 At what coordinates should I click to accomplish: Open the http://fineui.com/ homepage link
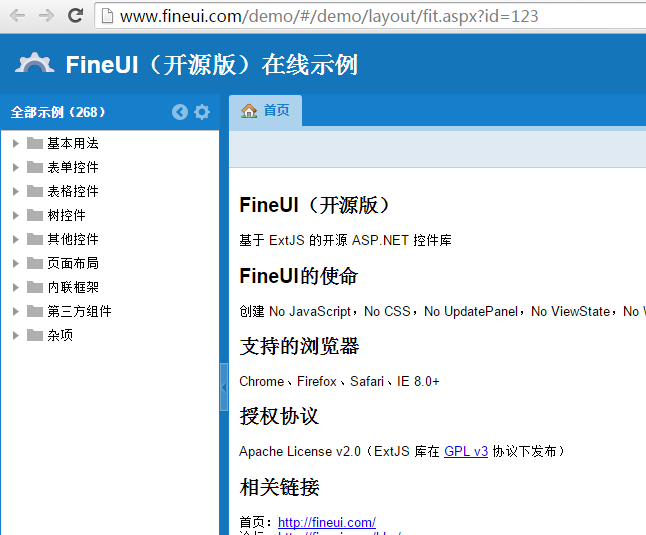[327, 522]
